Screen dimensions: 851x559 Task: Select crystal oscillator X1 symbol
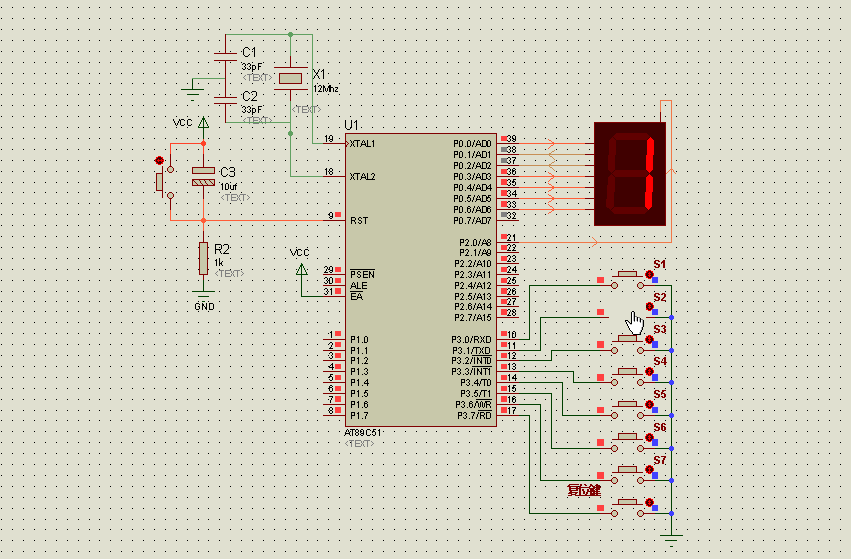tap(290, 79)
